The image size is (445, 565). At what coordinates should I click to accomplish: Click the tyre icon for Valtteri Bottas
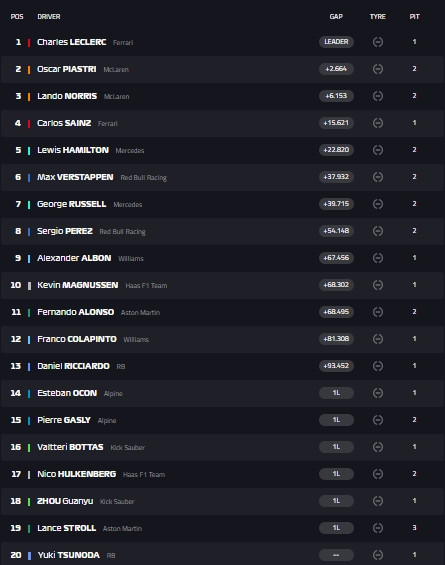378,447
